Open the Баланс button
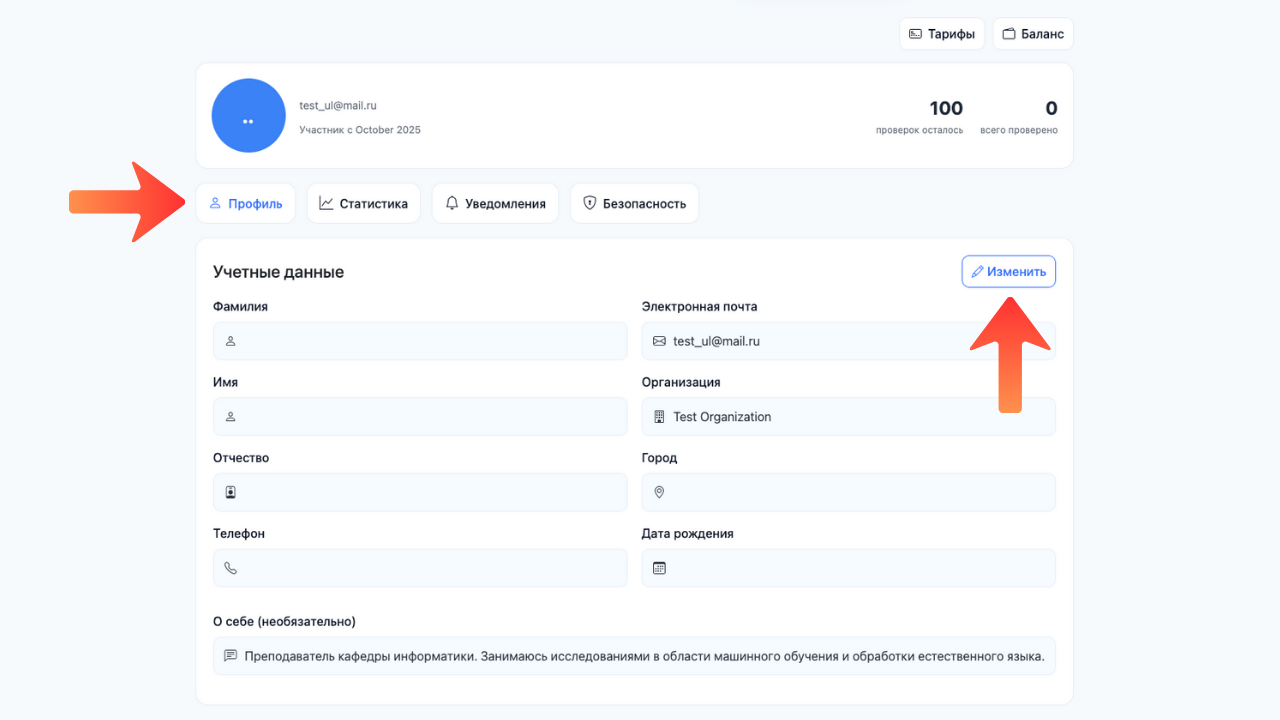This screenshot has width=1280, height=720. click(x=1033, y=34)
